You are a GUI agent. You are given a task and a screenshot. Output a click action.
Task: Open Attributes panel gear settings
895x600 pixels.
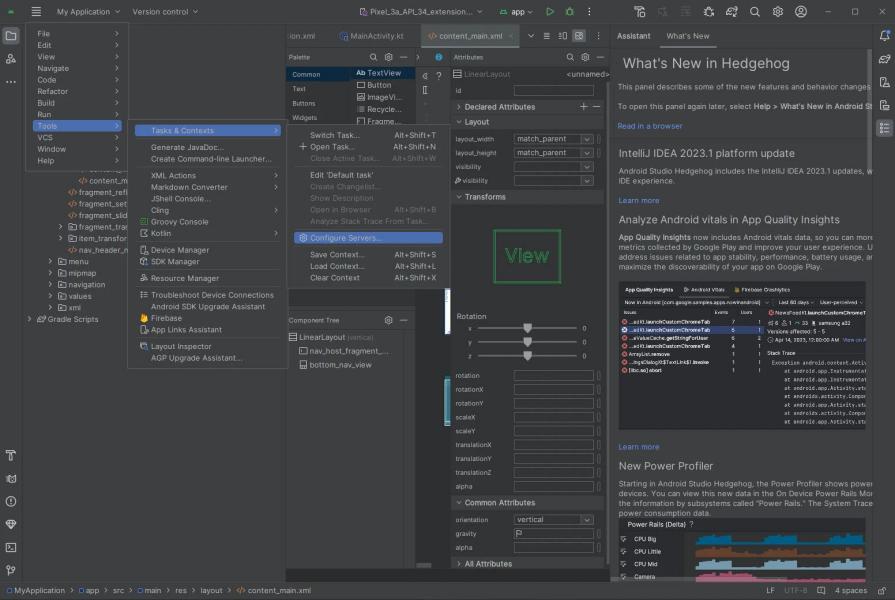pos(585,57)
